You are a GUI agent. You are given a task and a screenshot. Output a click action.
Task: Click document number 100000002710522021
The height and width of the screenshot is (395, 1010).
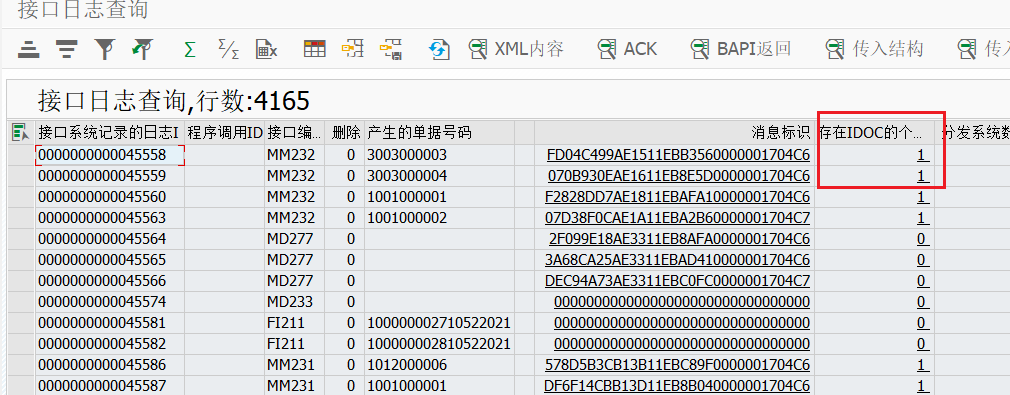(439, 323)
